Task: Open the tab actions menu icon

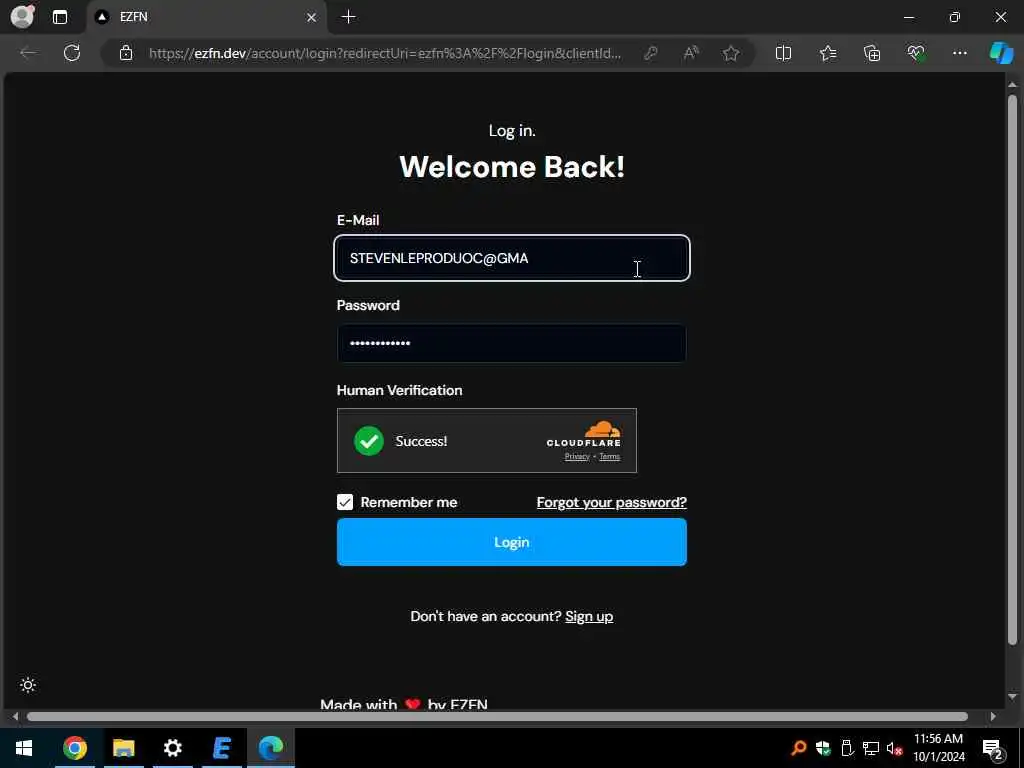Action: tap(60, 17)
